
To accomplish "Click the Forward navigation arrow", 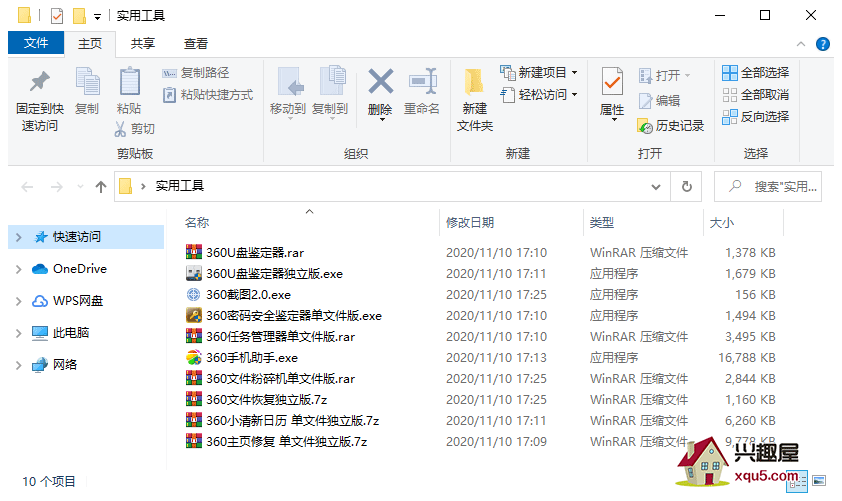I will pos(56,187).
